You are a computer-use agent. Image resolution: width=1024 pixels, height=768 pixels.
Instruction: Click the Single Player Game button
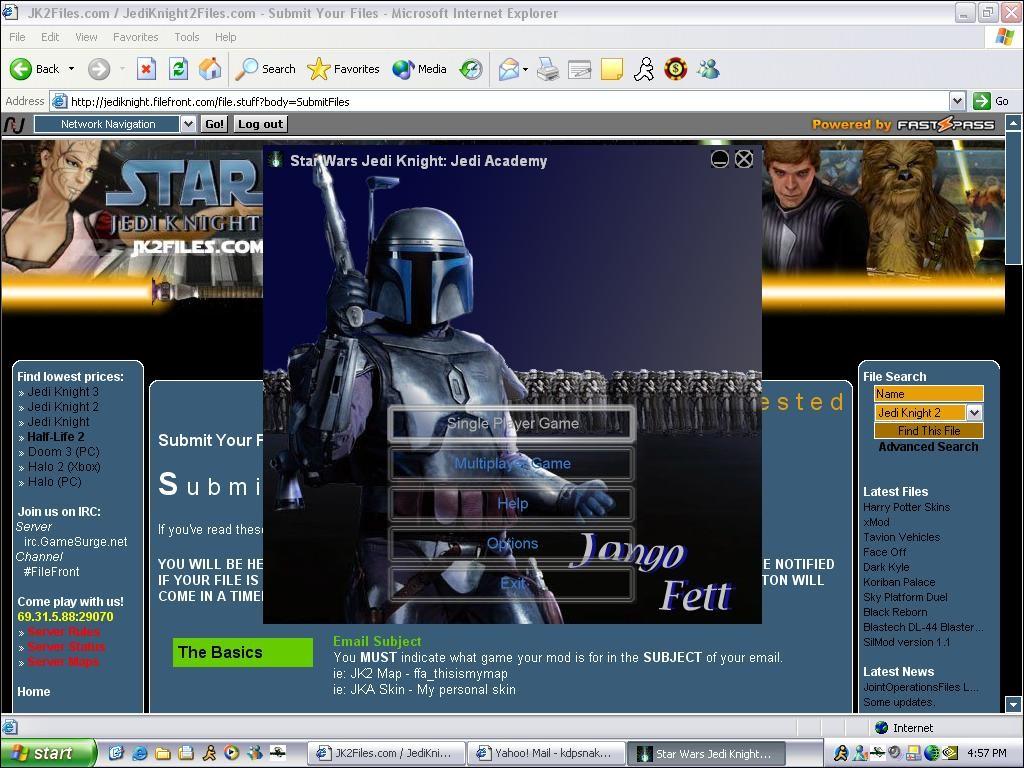point(512,424)
